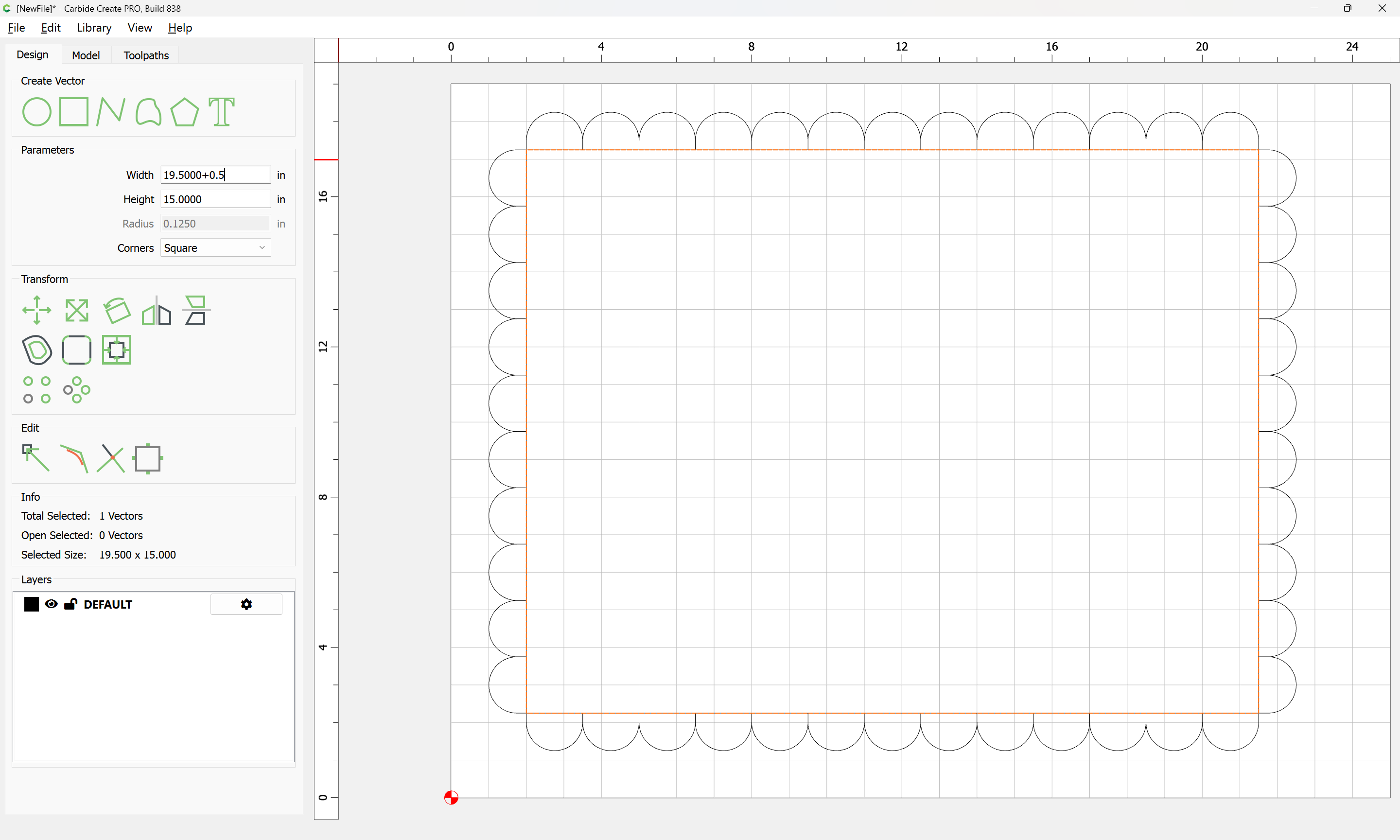1400x840 pixels.
Task: Toggle the DEFAULT layer lock
Action: coord(70,604)
